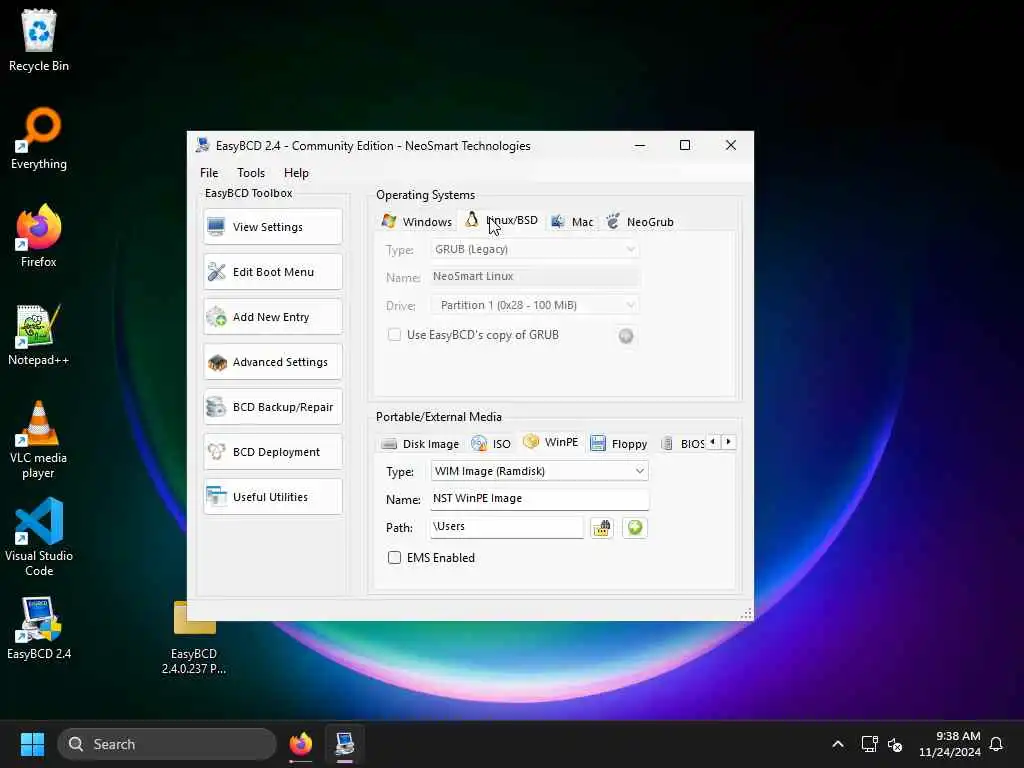Select the EasyBCD 2.4.0.237 folder on desktop

click(x=194, y=637)
